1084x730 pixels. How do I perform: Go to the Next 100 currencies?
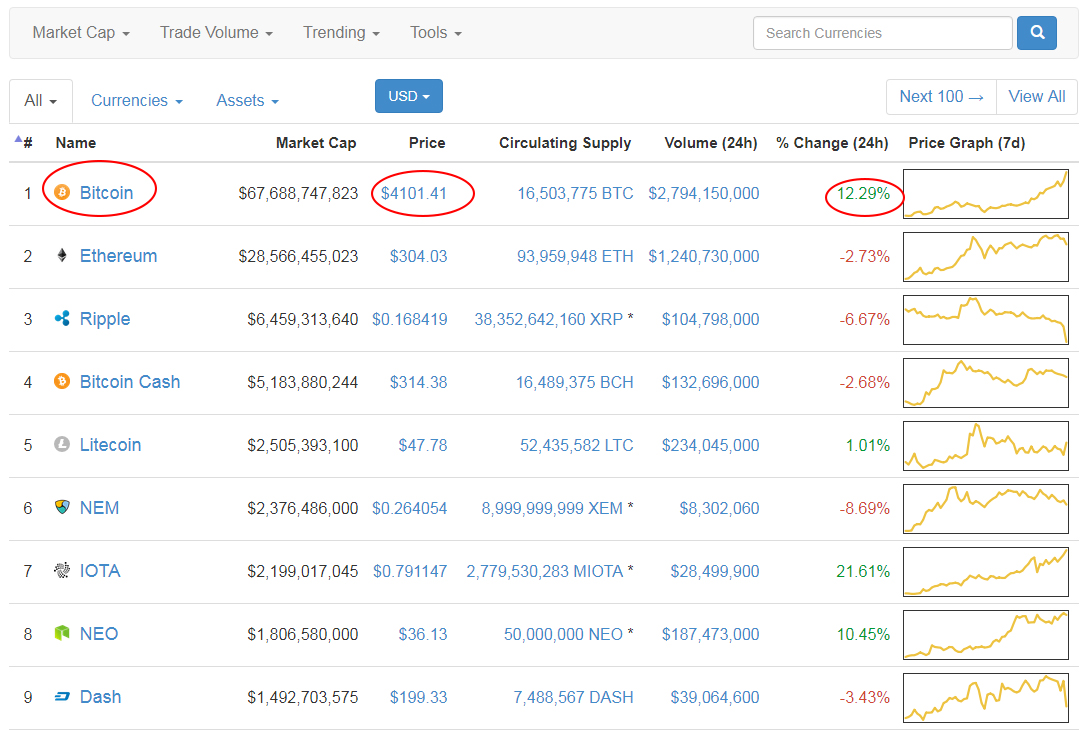(941, 97)
